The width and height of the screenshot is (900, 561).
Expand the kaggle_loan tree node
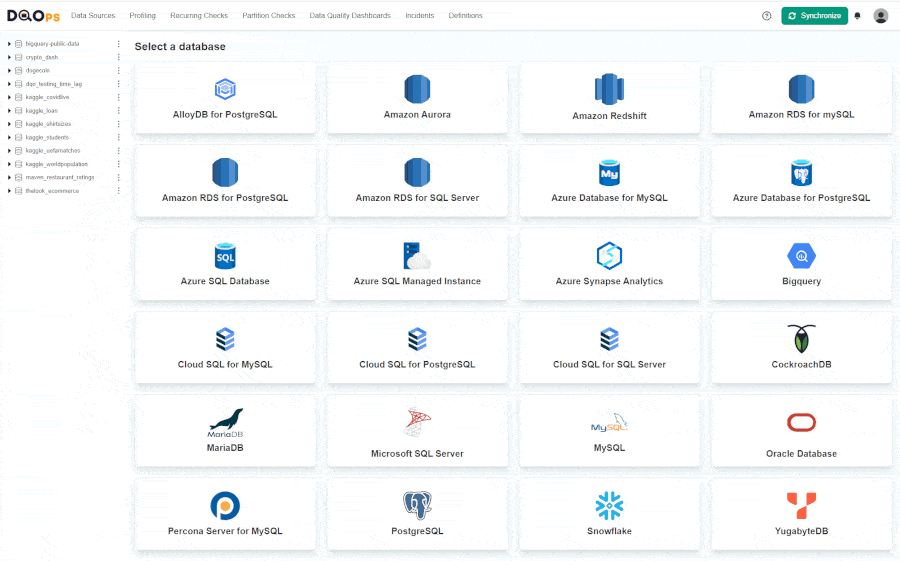[x=9, y=111]
